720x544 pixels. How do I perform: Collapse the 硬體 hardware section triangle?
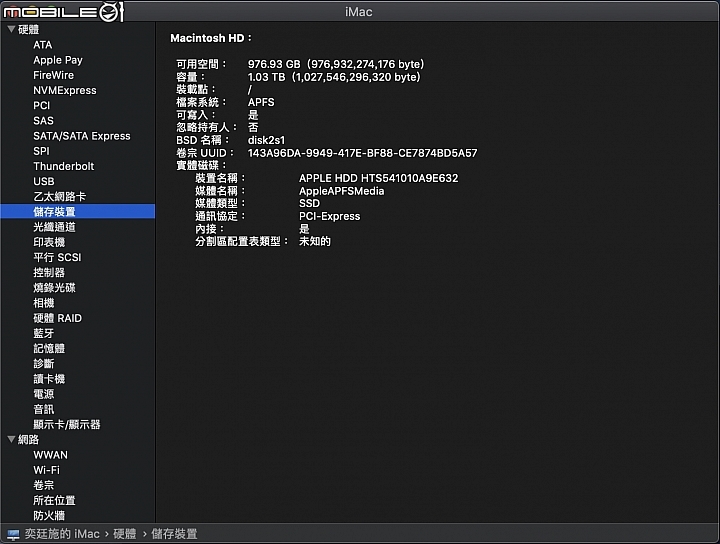tap(11, 29)
